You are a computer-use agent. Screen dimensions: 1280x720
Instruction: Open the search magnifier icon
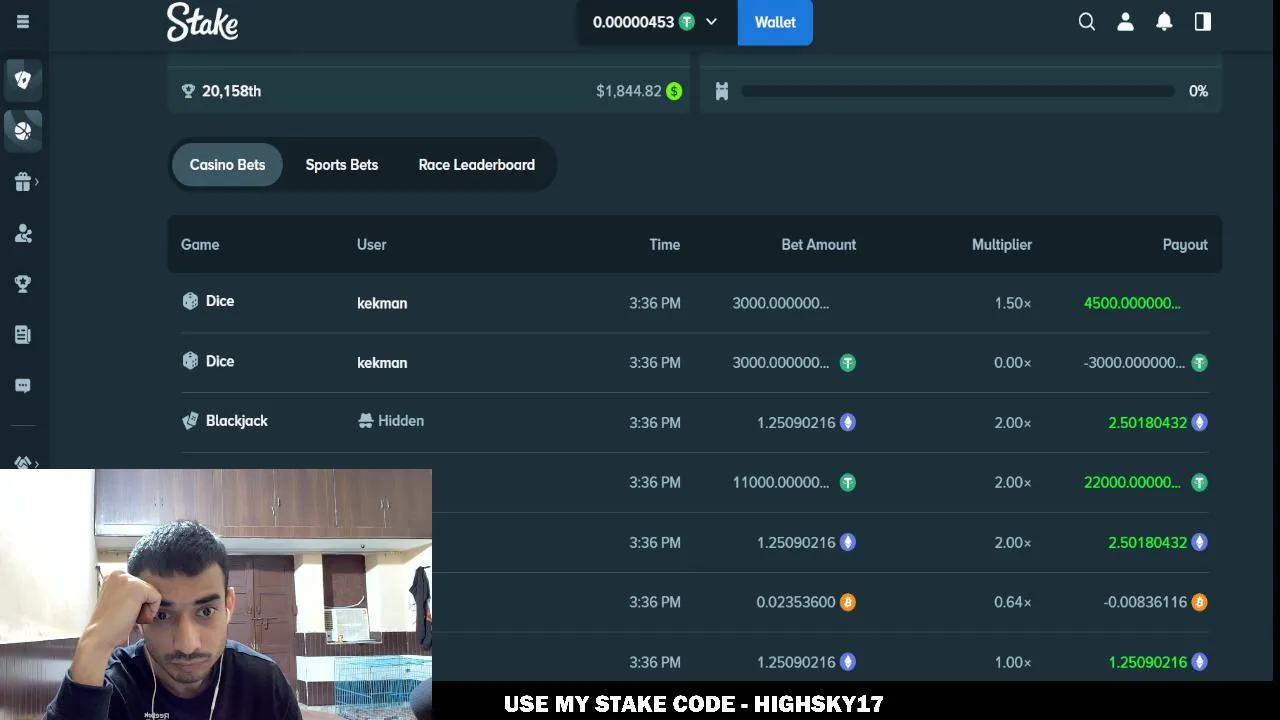(1087, 22)
